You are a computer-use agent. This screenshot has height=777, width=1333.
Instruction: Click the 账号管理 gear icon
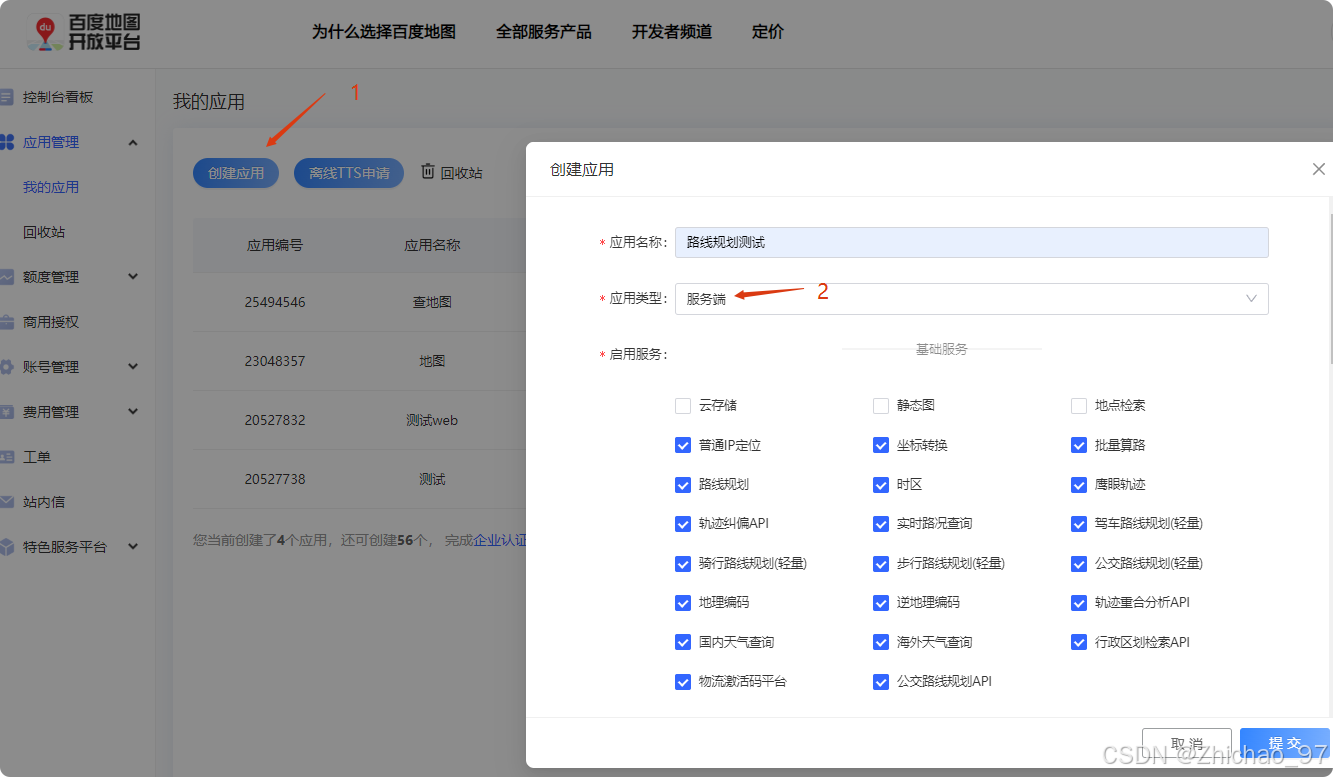(x=7, y=367)
